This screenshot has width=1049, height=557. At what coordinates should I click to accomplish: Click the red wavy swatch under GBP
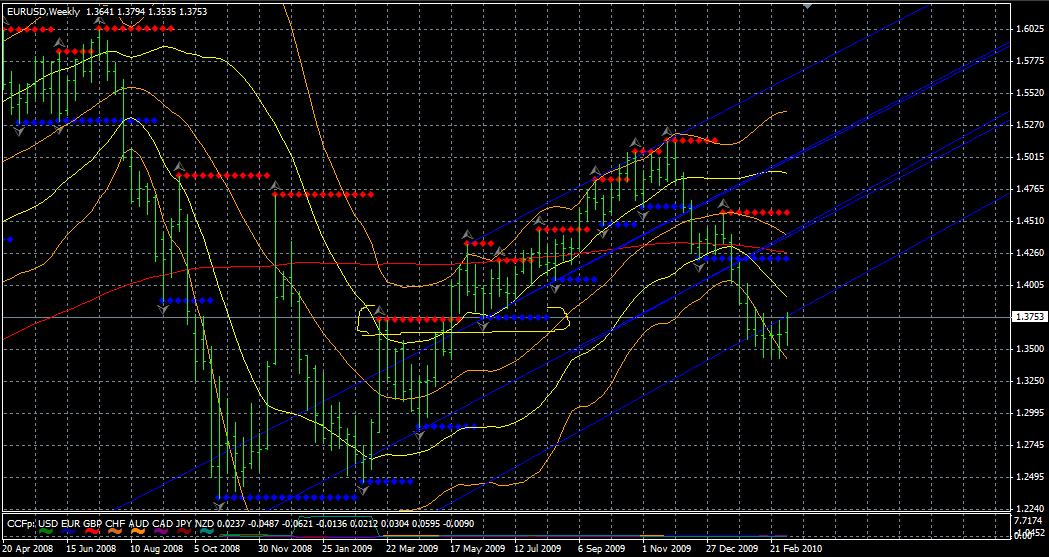pos(91,531)
